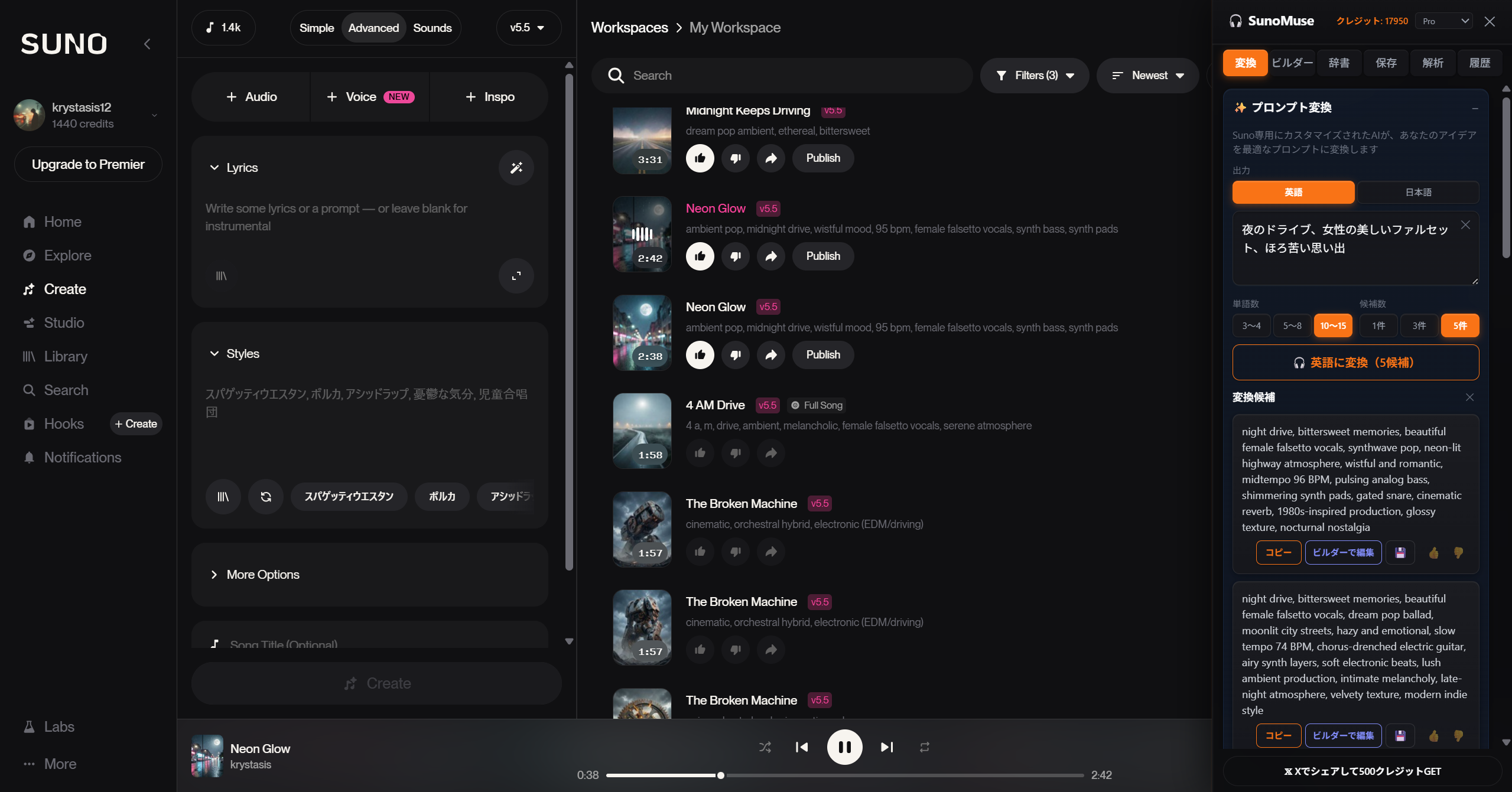Focus the workspace Search field
The width and height of the screenshot is (1512, 792).
782,76
